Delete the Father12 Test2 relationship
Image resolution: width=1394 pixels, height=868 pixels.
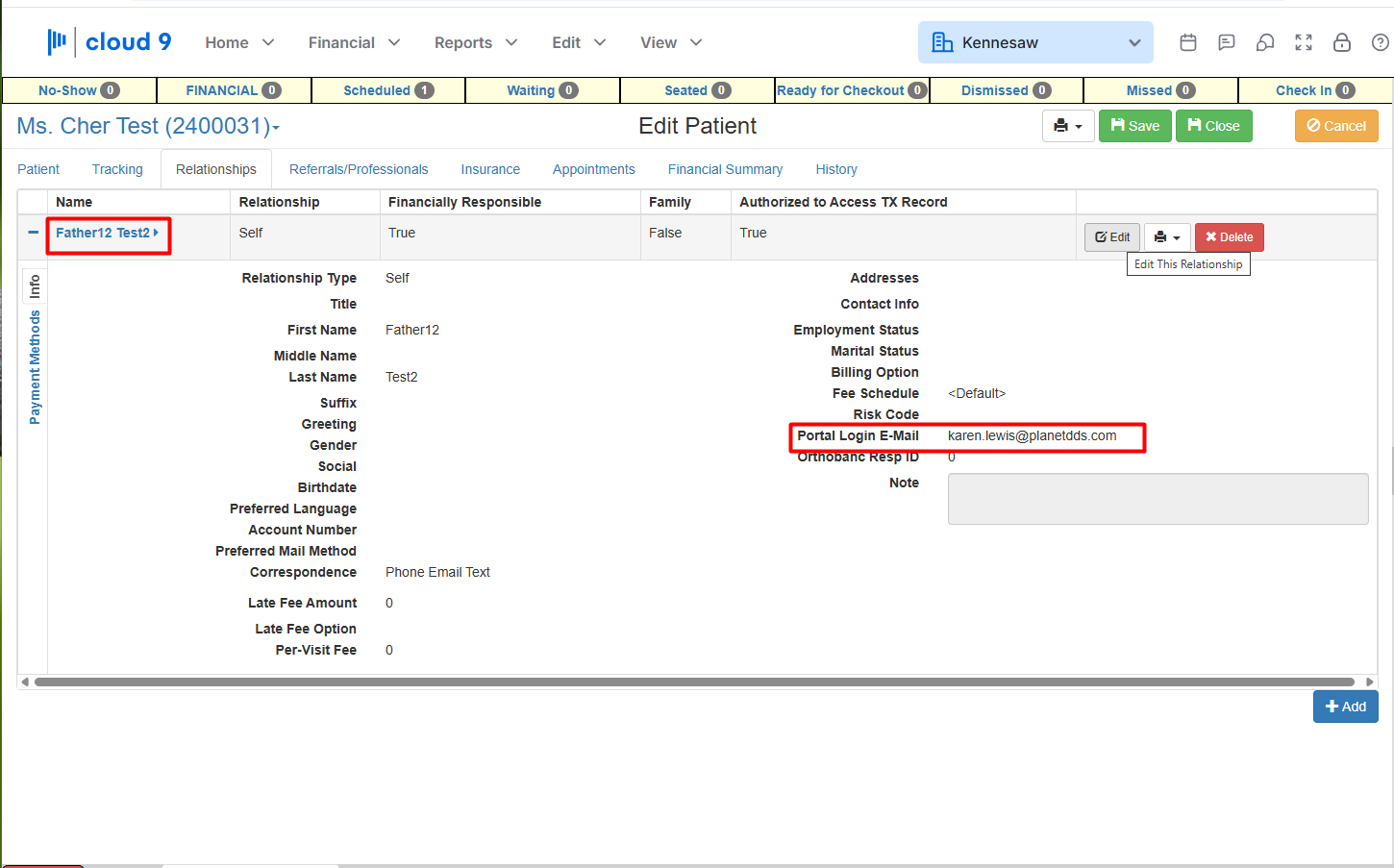coord(1230,237)
